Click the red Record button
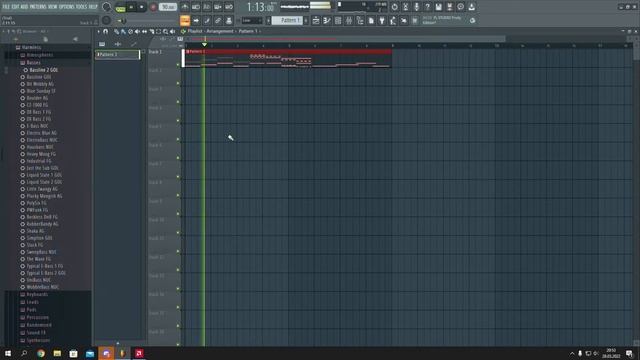This screenshot has height=360, width=640. pyautogui.click(x=153, y=7)
